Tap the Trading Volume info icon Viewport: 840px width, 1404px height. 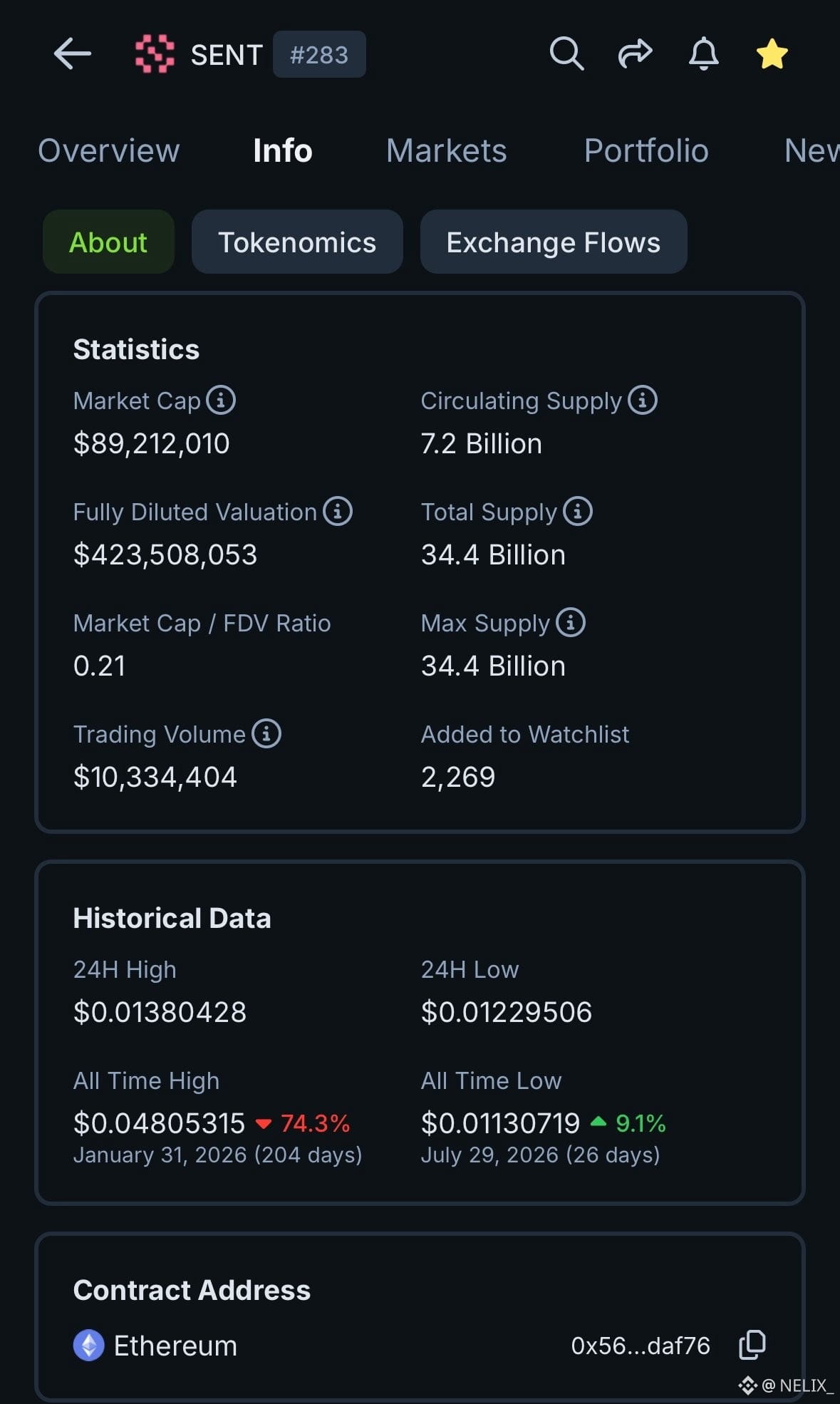pos(266,733)
